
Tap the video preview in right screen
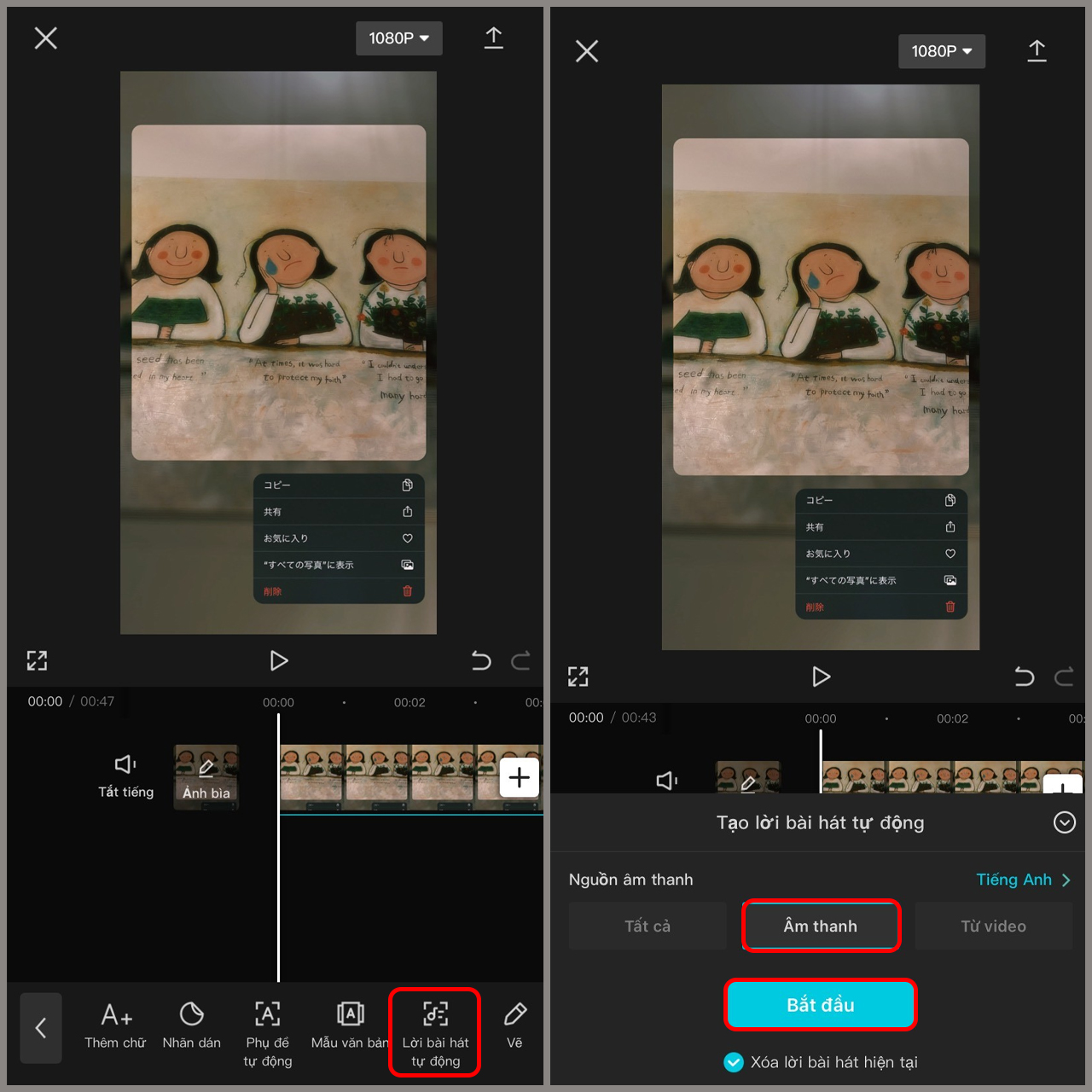coord(821,367)
